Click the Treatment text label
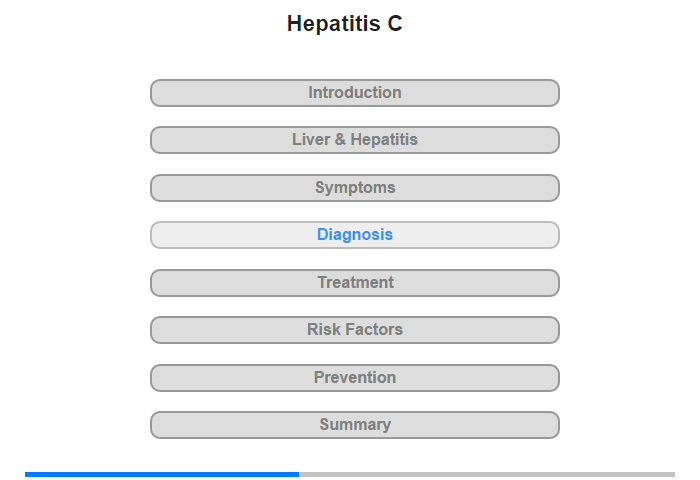This screenshot has height=480, width=700. click(355, 282)
